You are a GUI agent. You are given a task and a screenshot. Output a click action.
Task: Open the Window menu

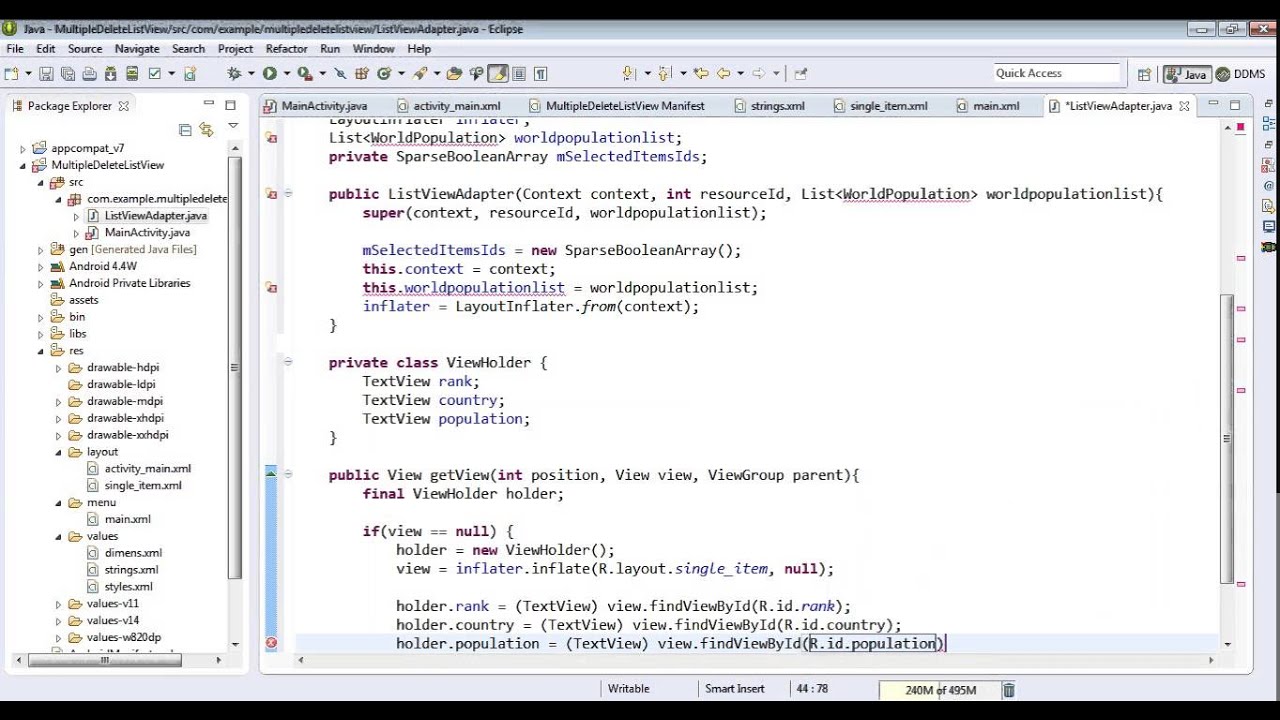point(373,49)
